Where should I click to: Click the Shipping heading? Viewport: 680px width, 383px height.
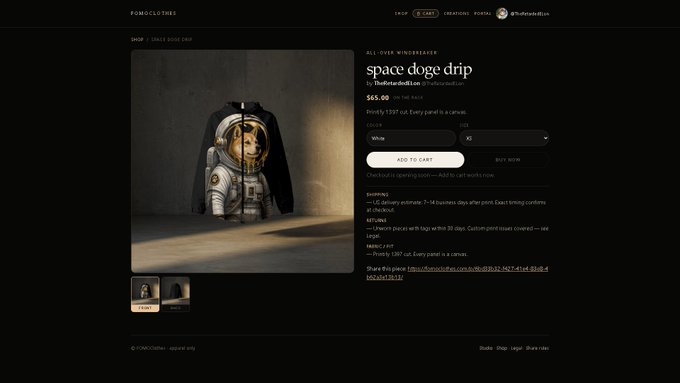point(377,195)
